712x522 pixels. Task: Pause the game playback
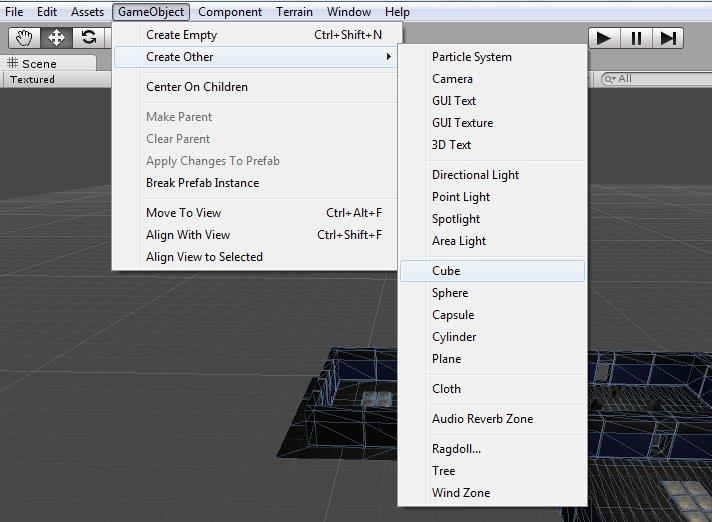click(636, 38)
